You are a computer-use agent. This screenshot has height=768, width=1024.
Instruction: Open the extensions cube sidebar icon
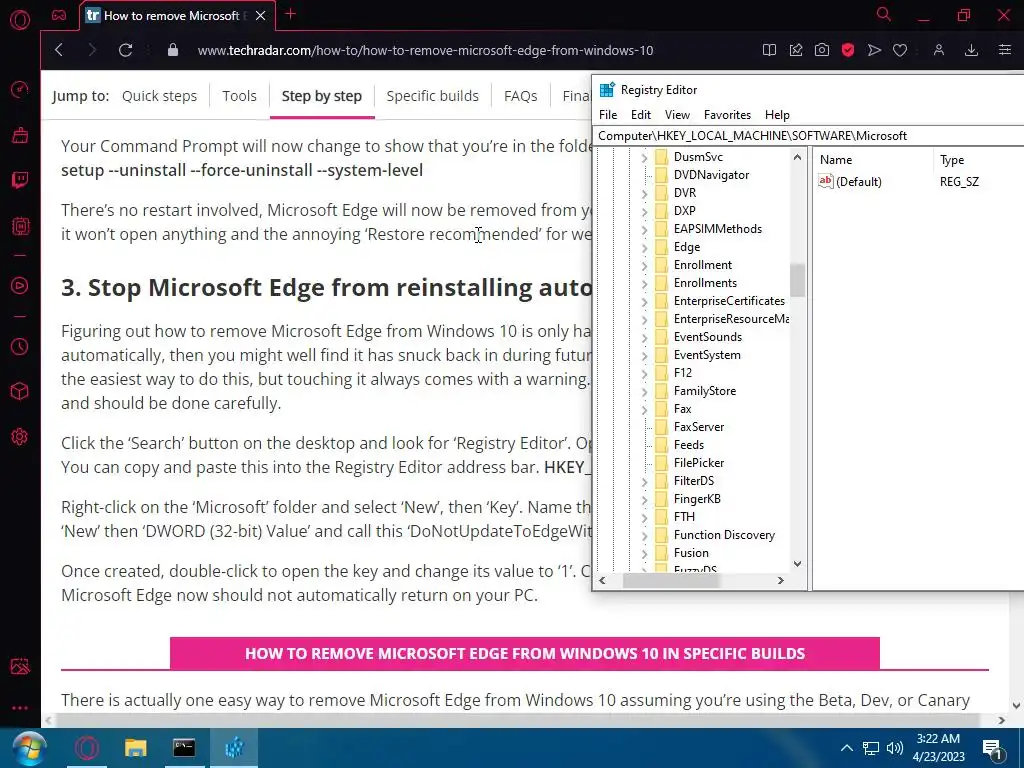click(x=20, y=391)
